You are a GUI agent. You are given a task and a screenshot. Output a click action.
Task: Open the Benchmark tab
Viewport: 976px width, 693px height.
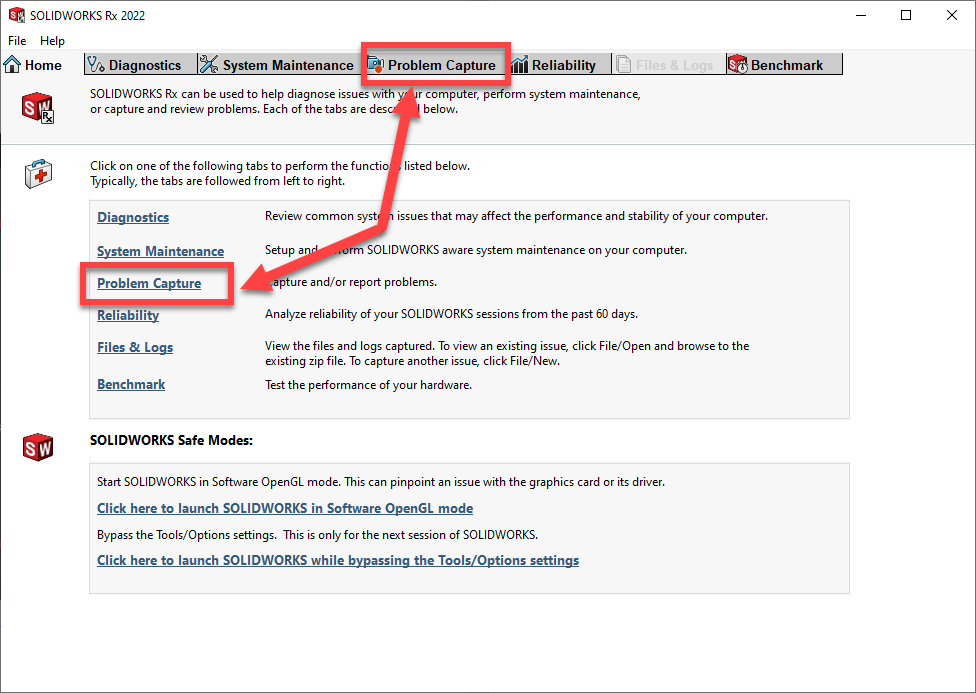click(786, 65)
